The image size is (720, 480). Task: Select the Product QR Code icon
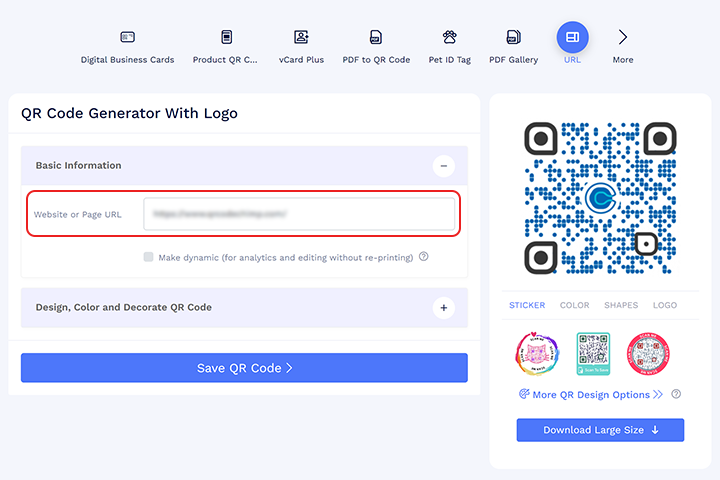[x=226, y=38]
